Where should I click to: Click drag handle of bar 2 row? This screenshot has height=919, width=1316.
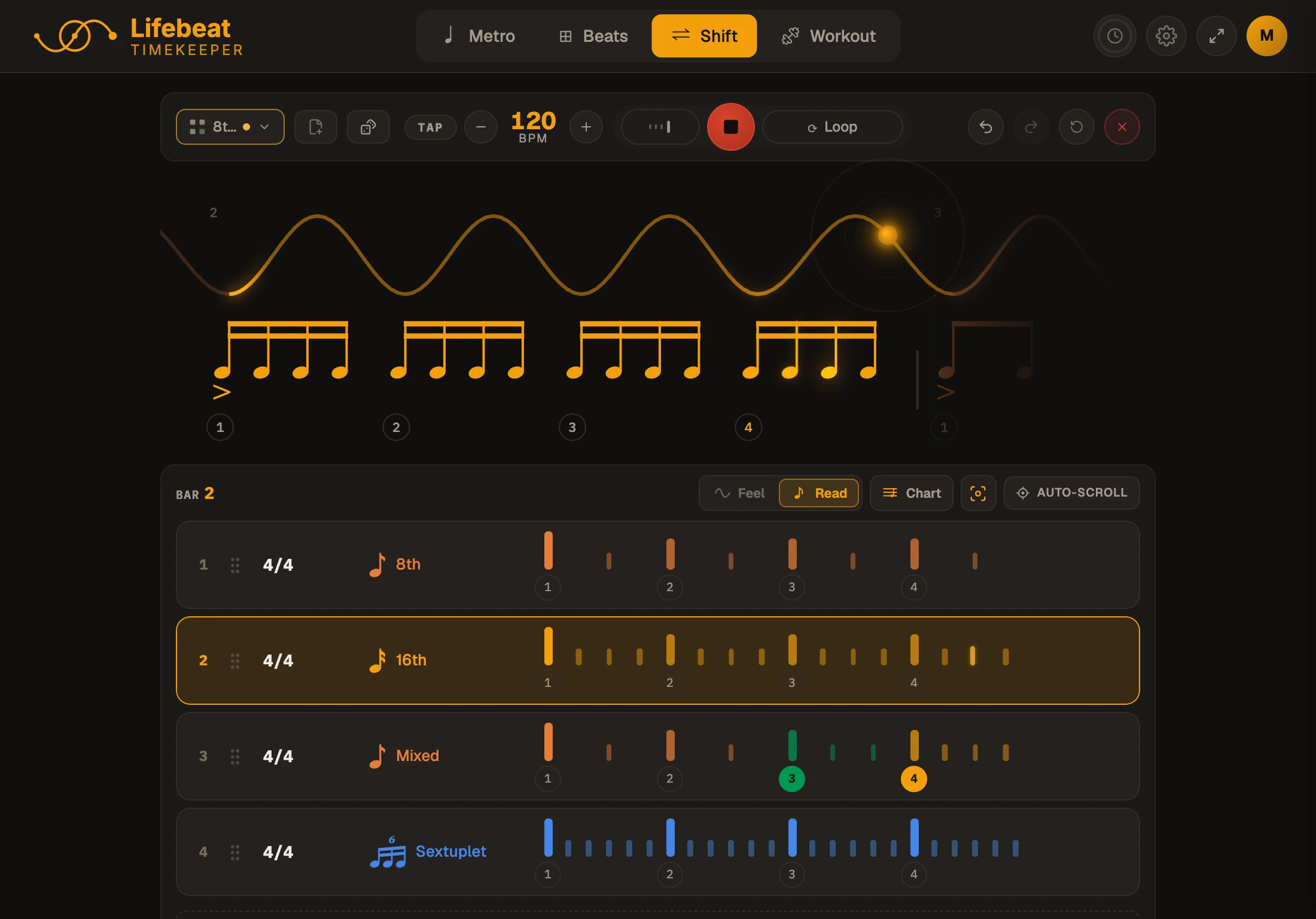pos(235,661)
